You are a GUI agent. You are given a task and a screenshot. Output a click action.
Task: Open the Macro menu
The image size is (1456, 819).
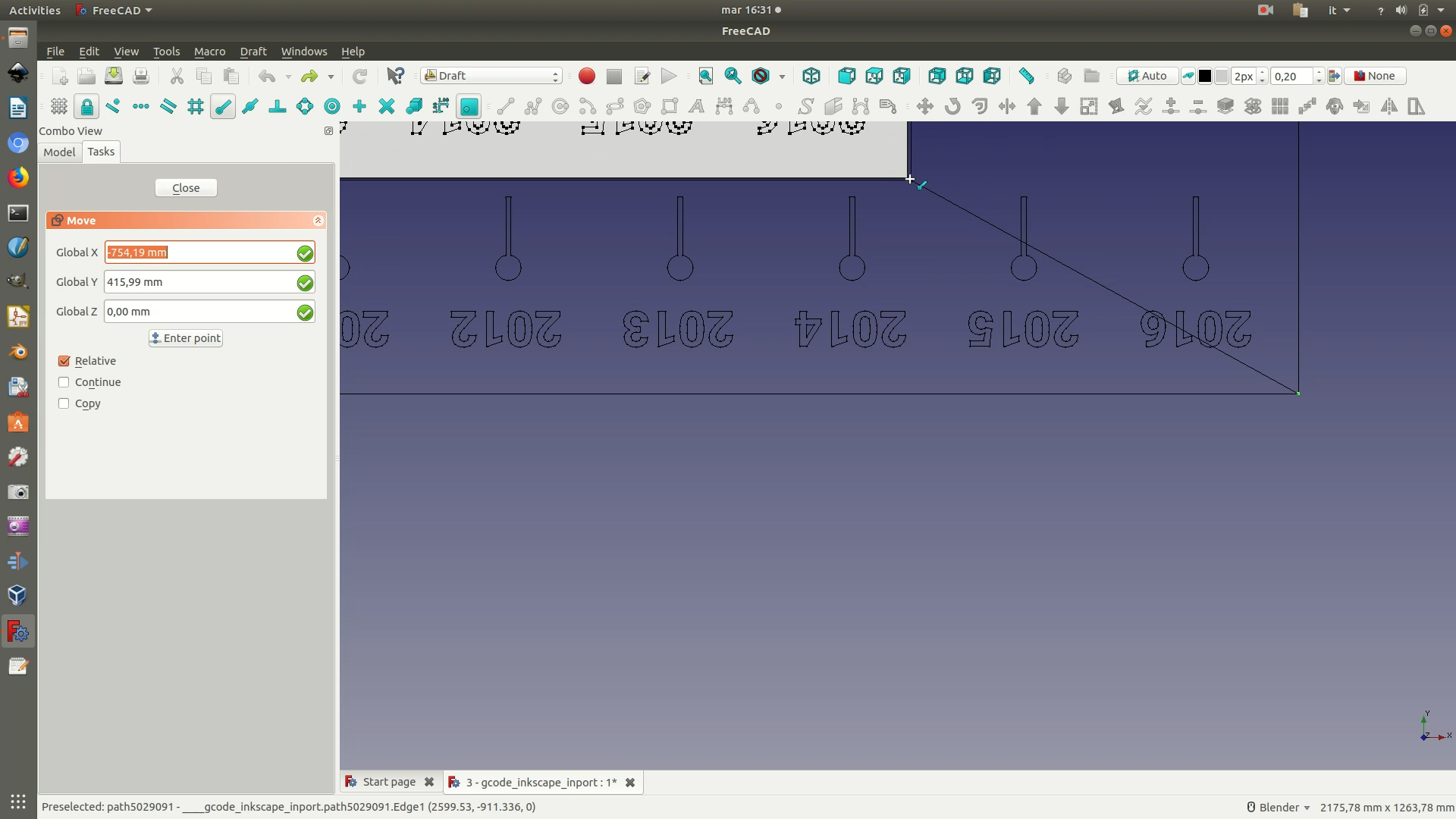(x=209, y=52)
